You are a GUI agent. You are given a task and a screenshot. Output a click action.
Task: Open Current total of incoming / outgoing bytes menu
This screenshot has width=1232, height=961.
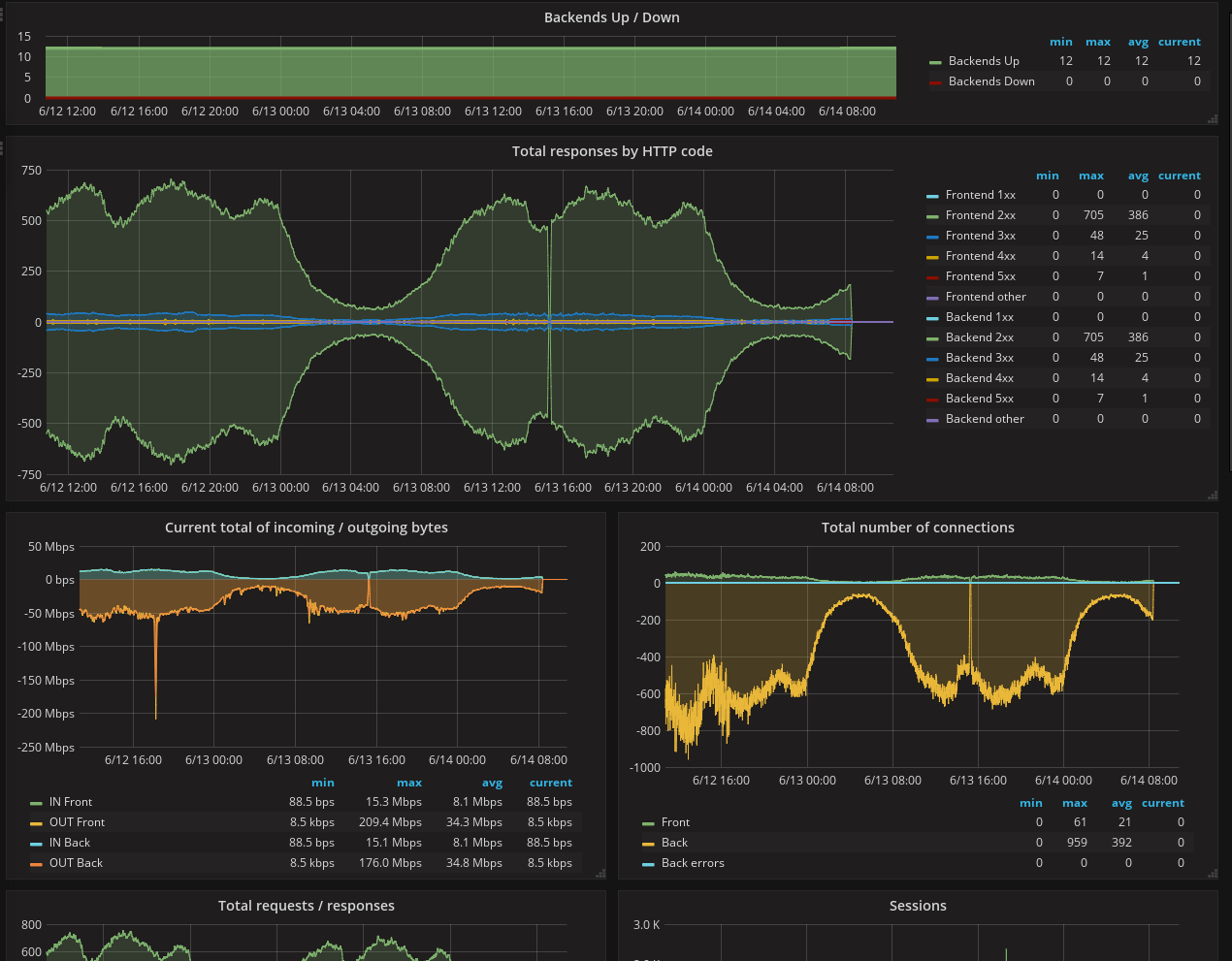tap(307, 528)
